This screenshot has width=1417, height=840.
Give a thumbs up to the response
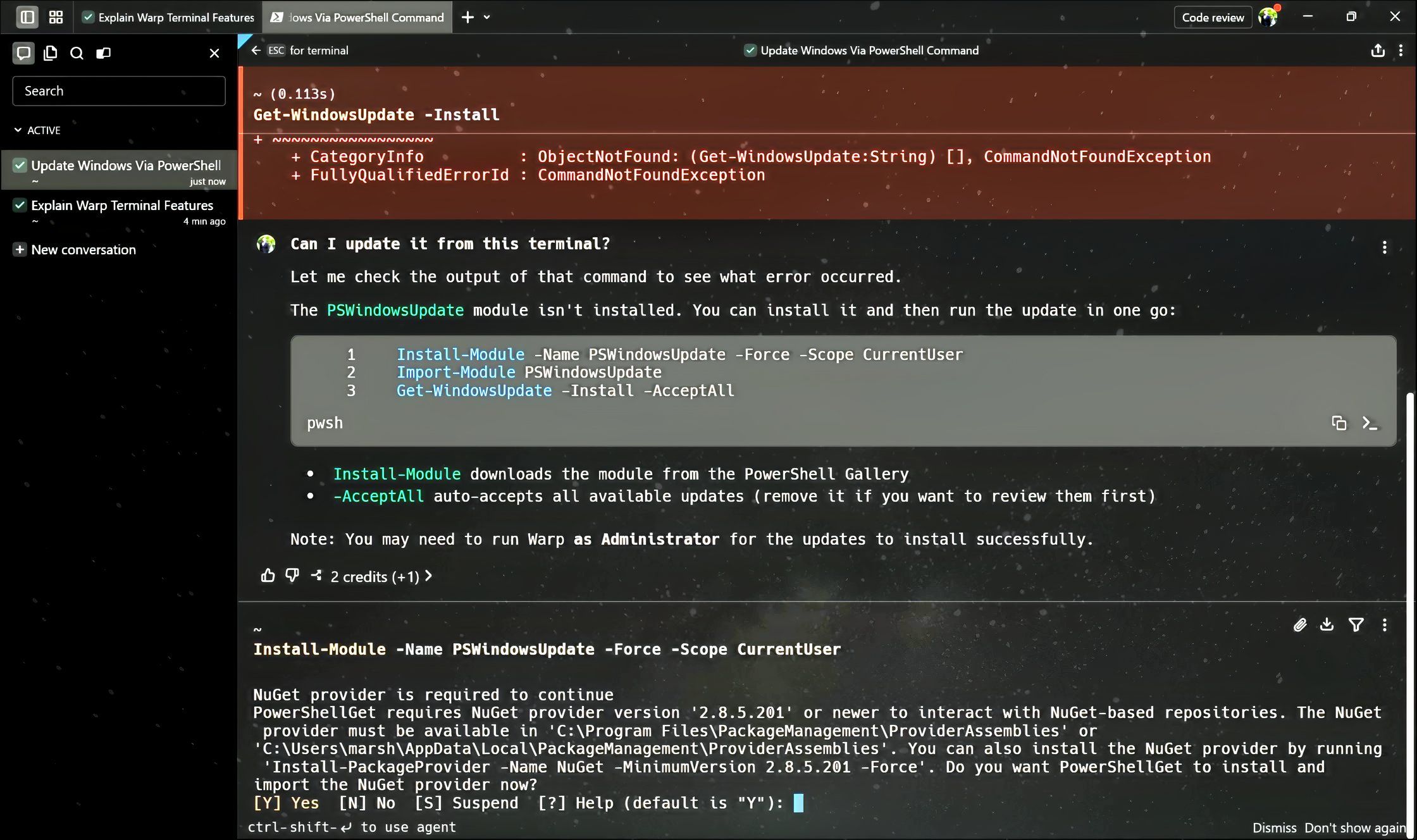[268, 576]
